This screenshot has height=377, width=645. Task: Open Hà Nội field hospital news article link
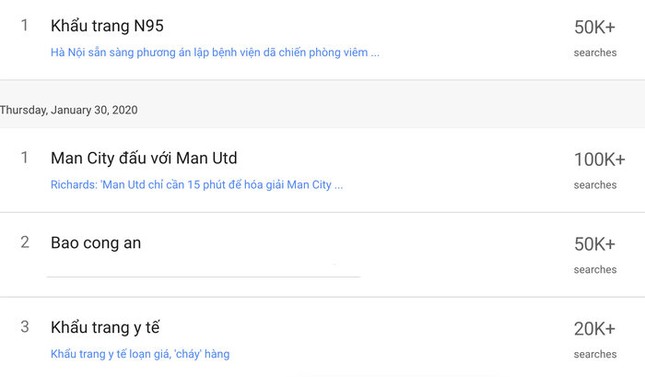pos(215,53)
